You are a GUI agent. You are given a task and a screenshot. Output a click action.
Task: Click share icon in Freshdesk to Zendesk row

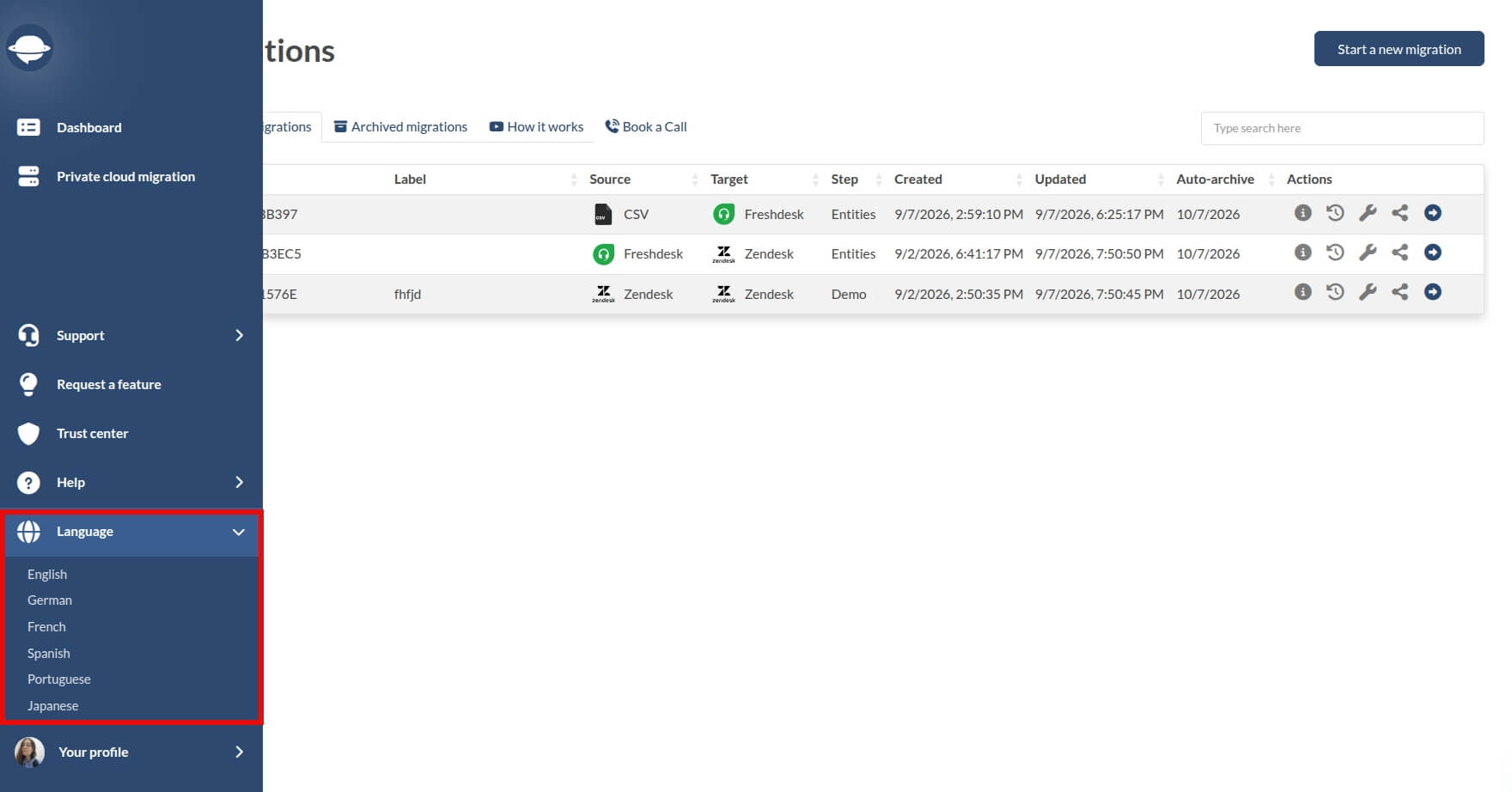(1399, 252)
